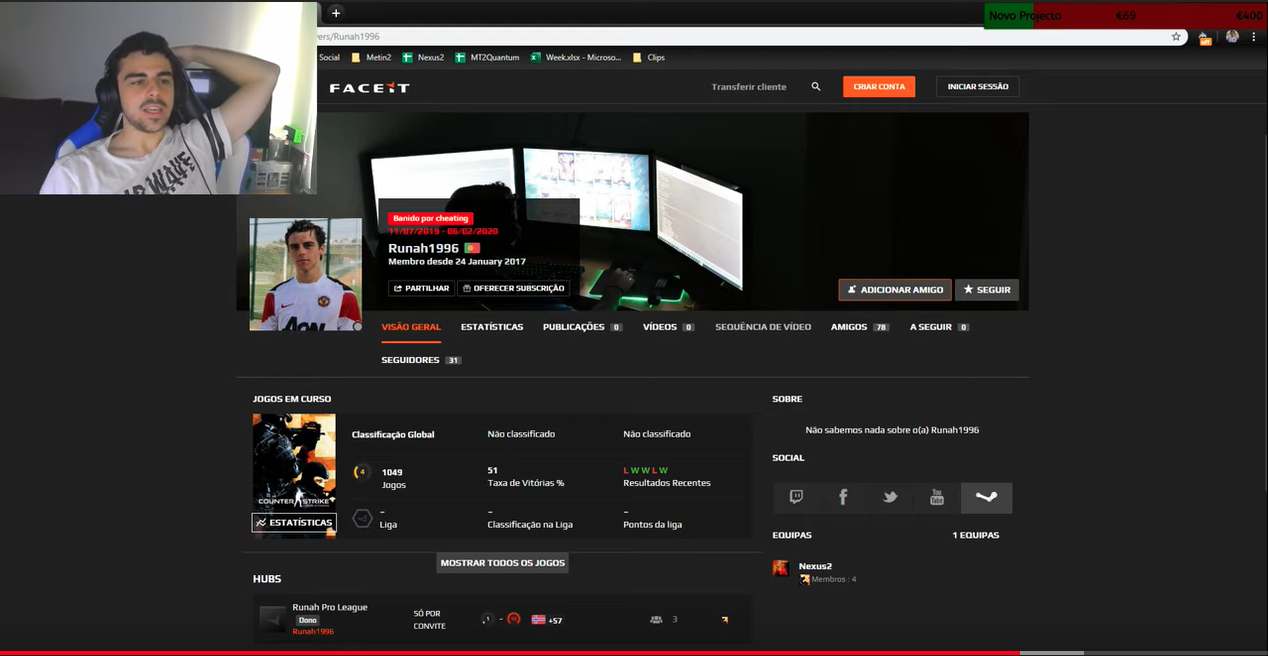Viewport: 1268px width, 656px height.
Task: Open the Publicações tab
Action: tap(582, 327)
